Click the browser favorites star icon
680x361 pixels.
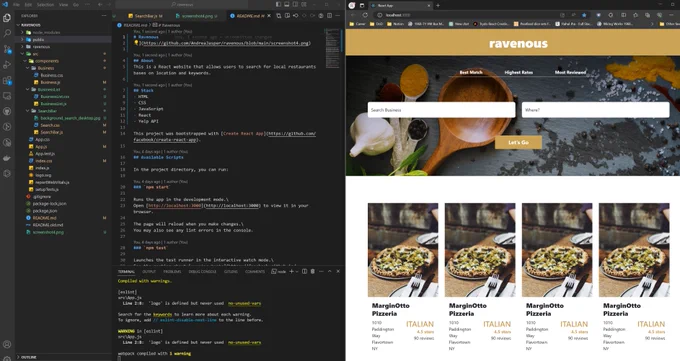pyautogui.click(x=584, y=15)
